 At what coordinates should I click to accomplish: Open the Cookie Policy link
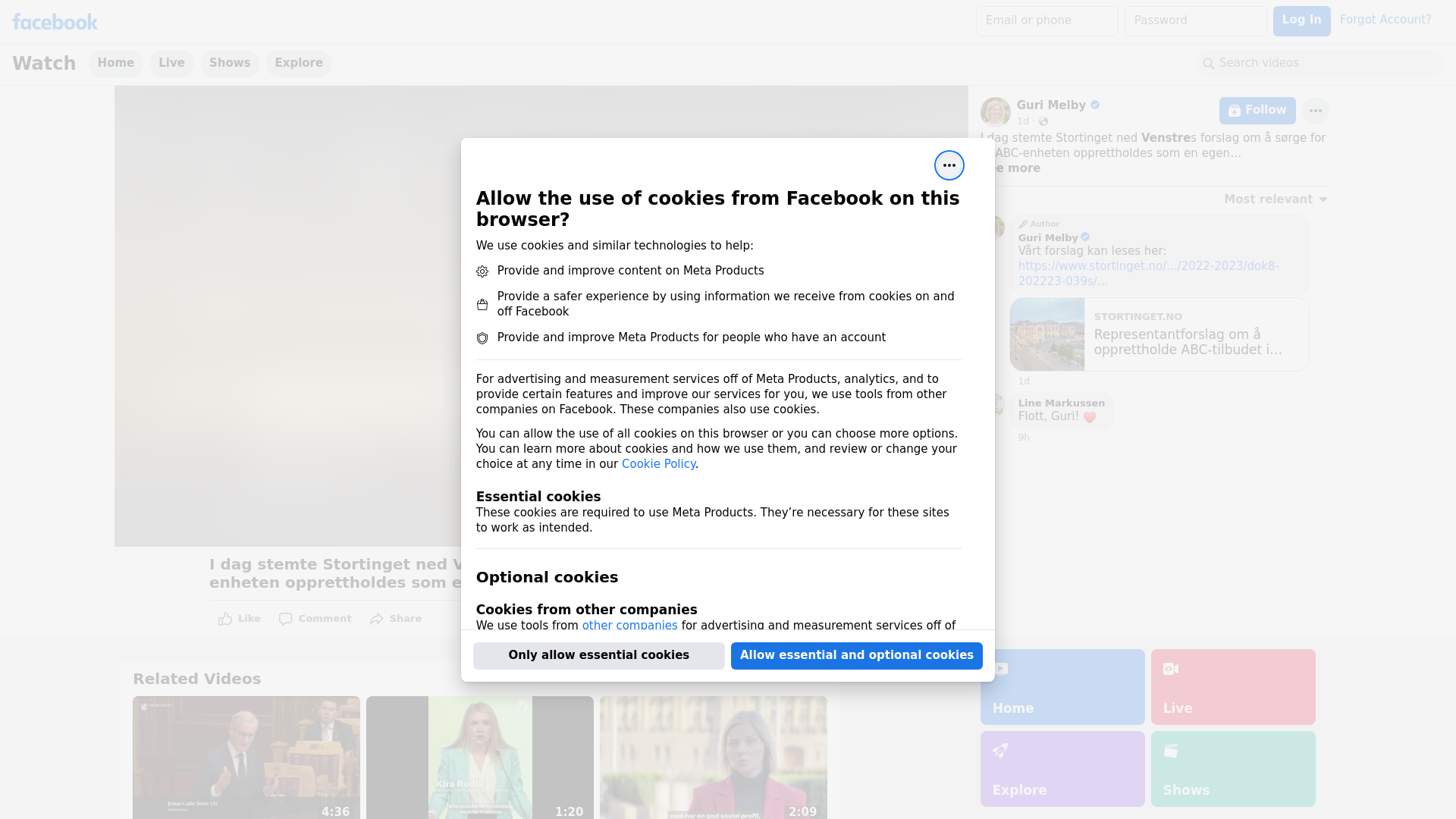click(658, 464)
